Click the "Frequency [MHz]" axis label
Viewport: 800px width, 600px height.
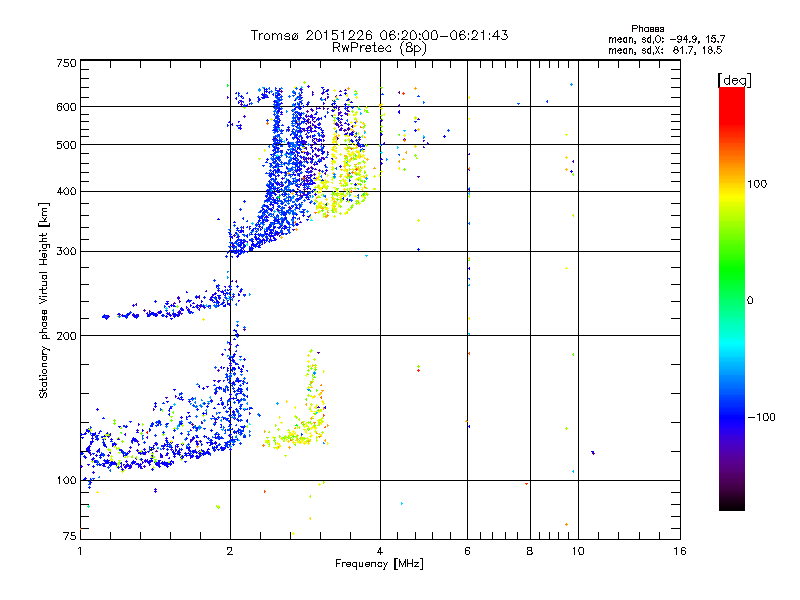click(379, 564)
